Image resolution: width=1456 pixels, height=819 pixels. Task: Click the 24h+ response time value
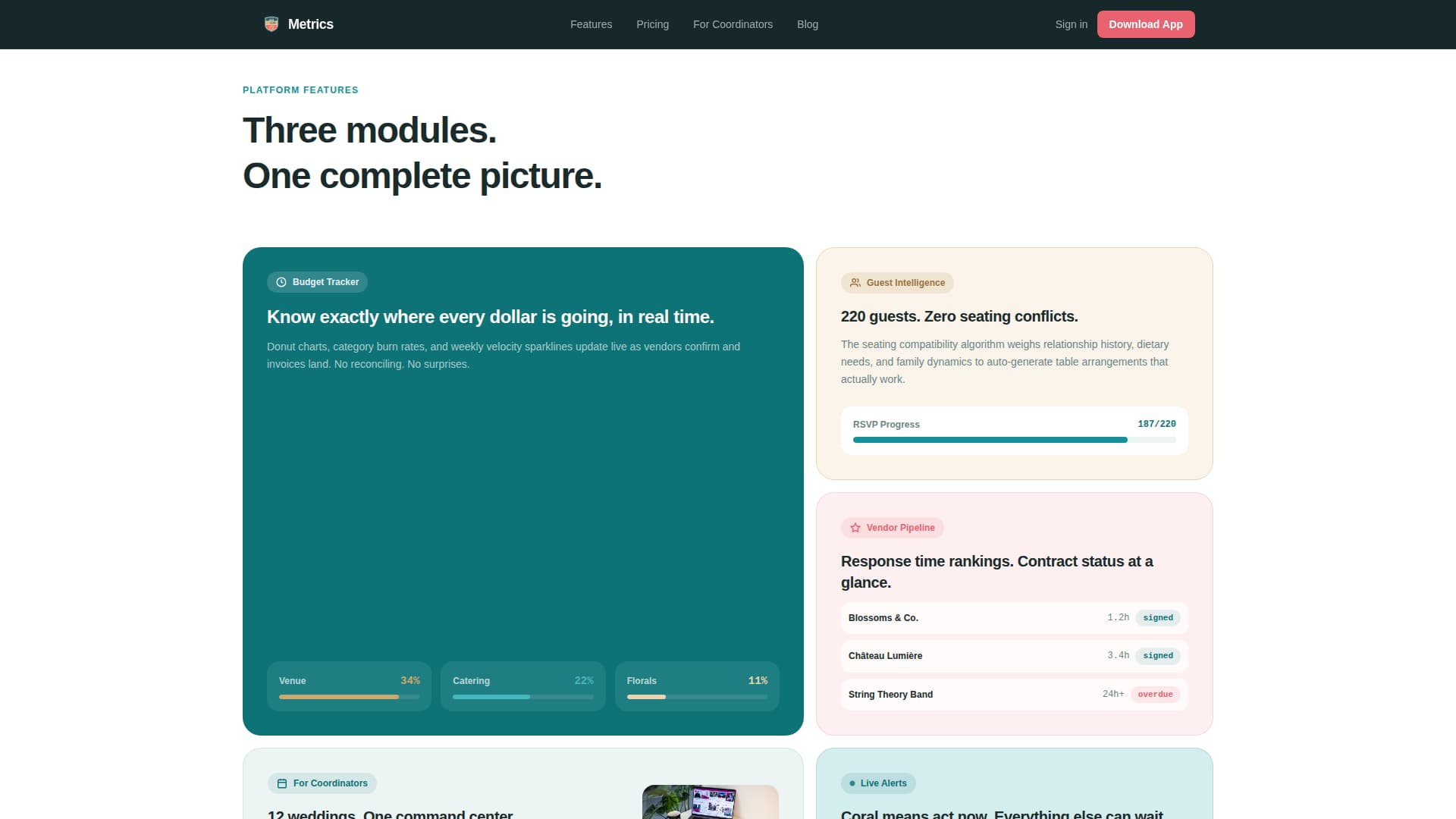pos(1113,695)
